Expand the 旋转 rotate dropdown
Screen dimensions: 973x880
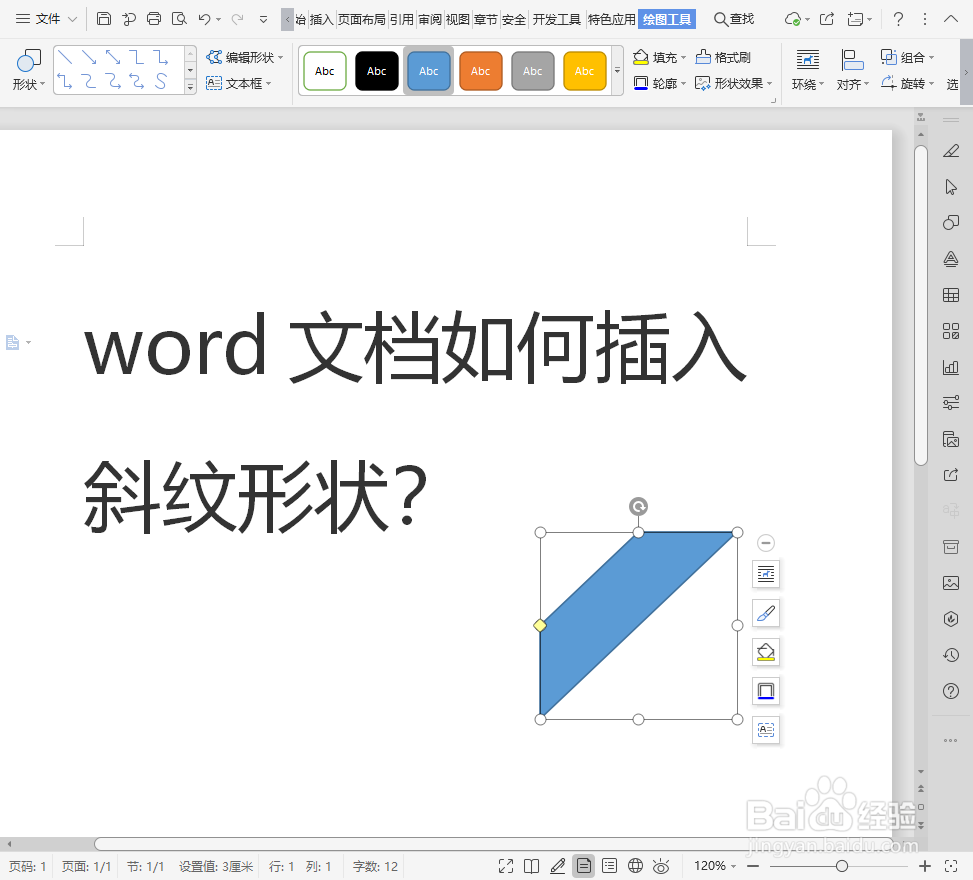(931, 83)
